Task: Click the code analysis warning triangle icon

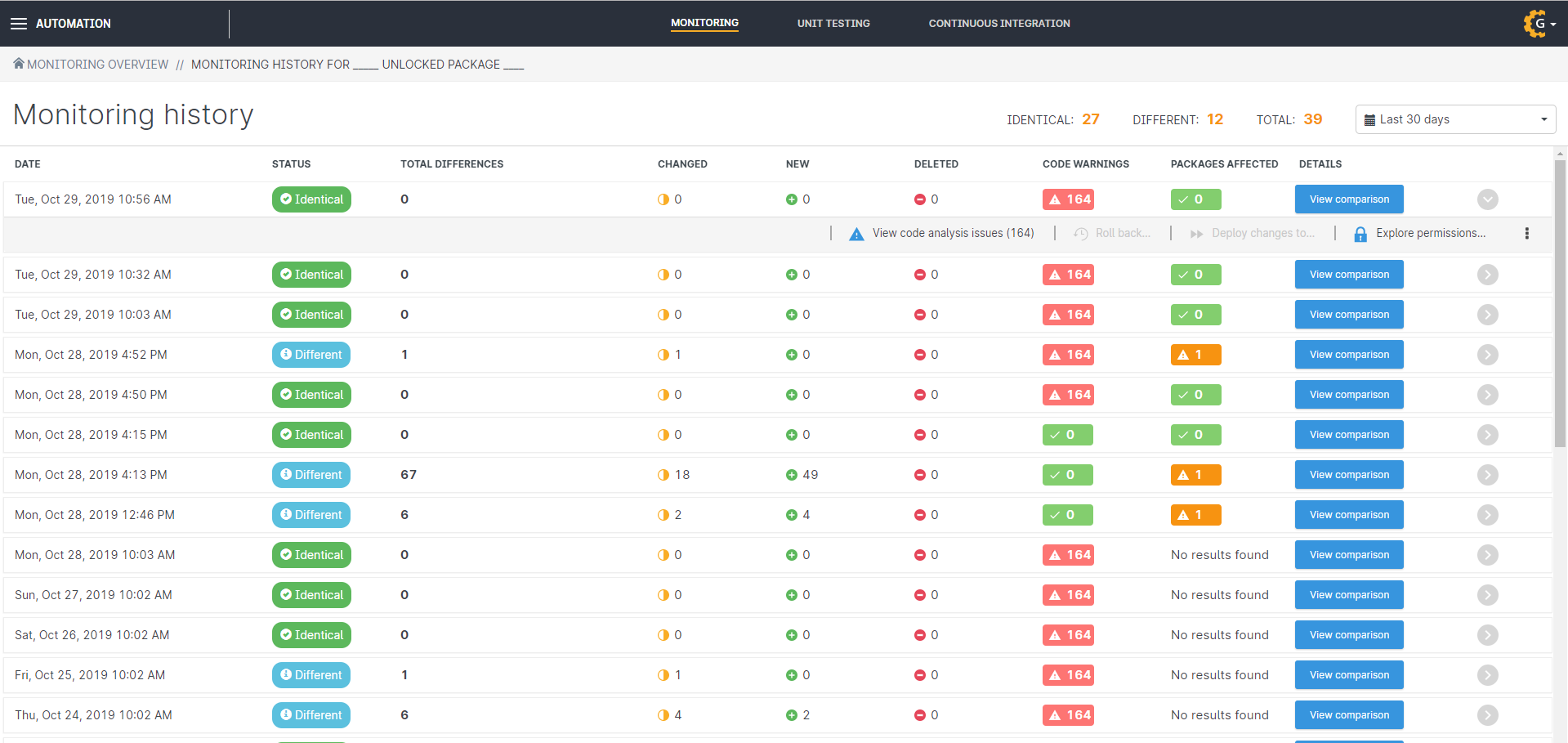Action: click(856, 235)
